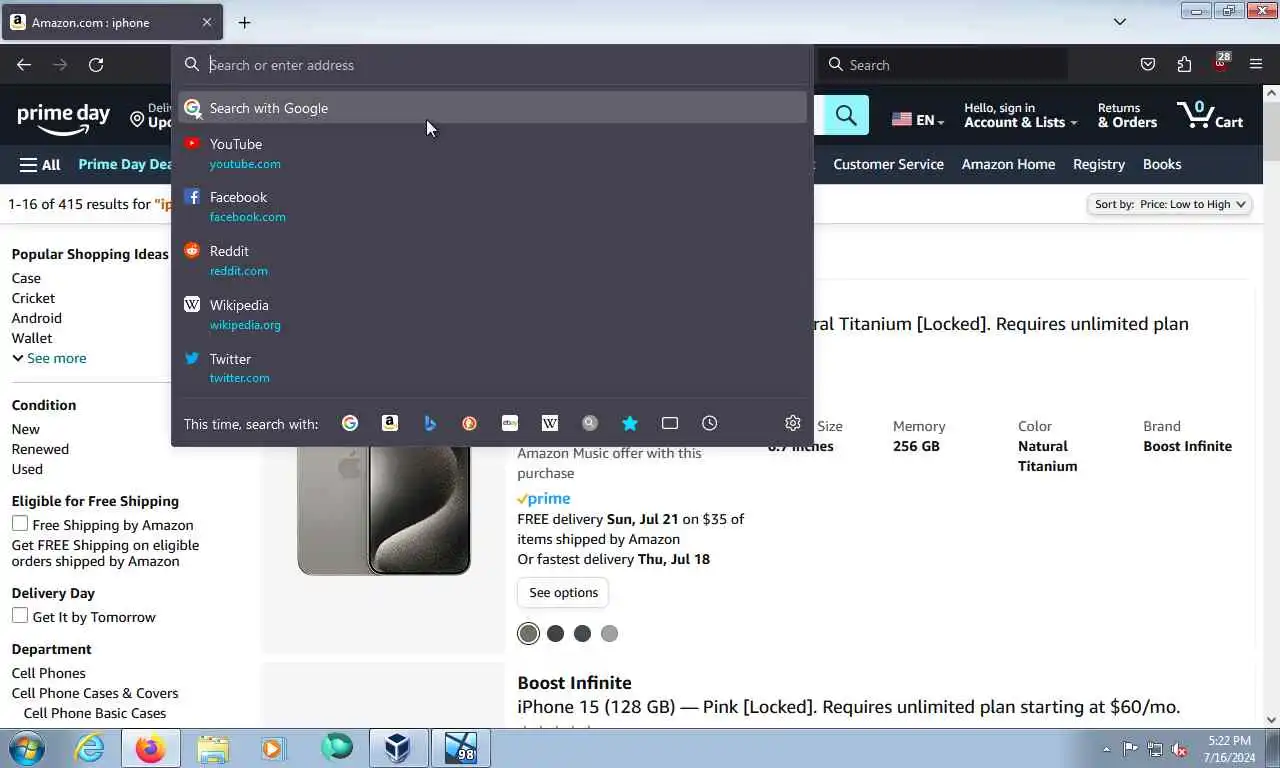1280x768 pixels.
Task: Open Windows Start menu
Action: point(27,748)
